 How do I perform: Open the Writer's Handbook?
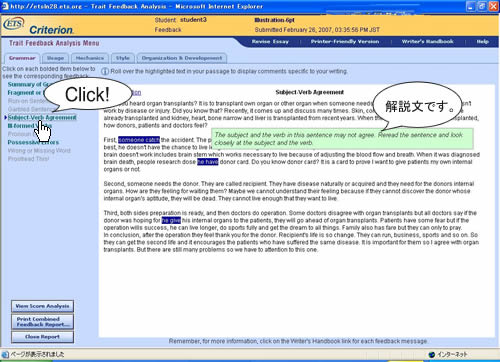(x=427, y=42)
